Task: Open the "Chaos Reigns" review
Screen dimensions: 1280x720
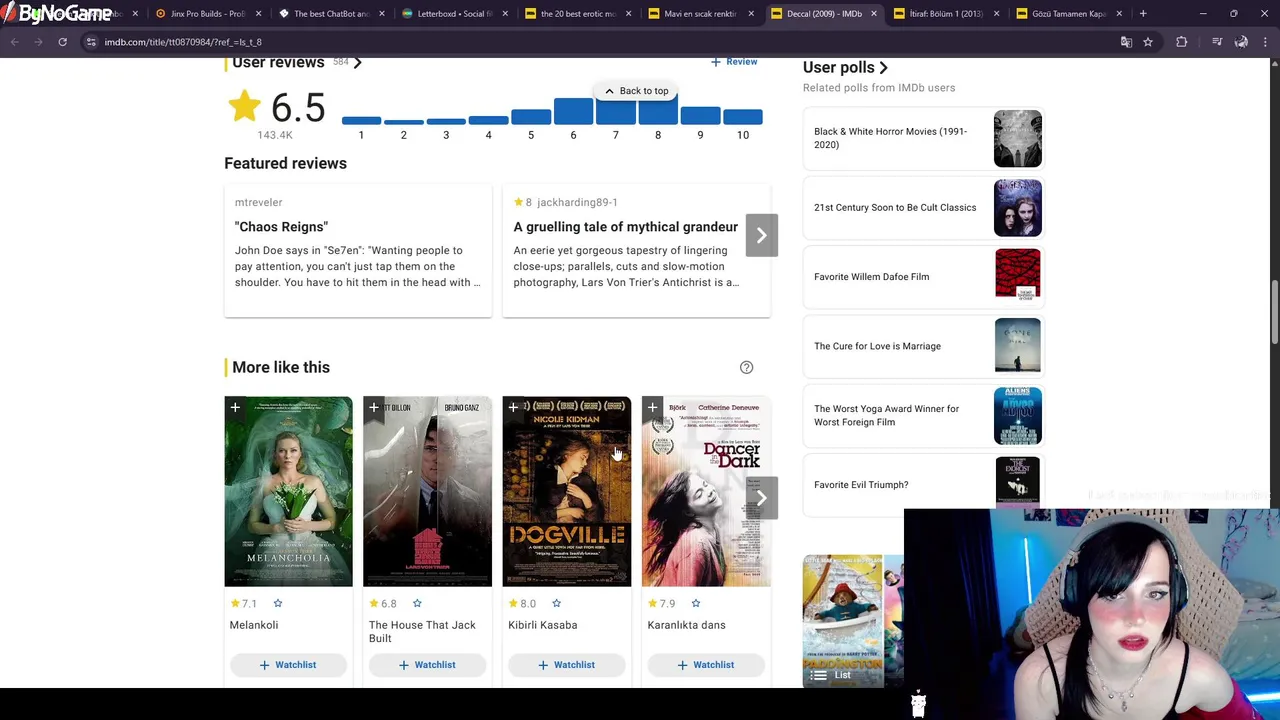Action: point(281,227)
